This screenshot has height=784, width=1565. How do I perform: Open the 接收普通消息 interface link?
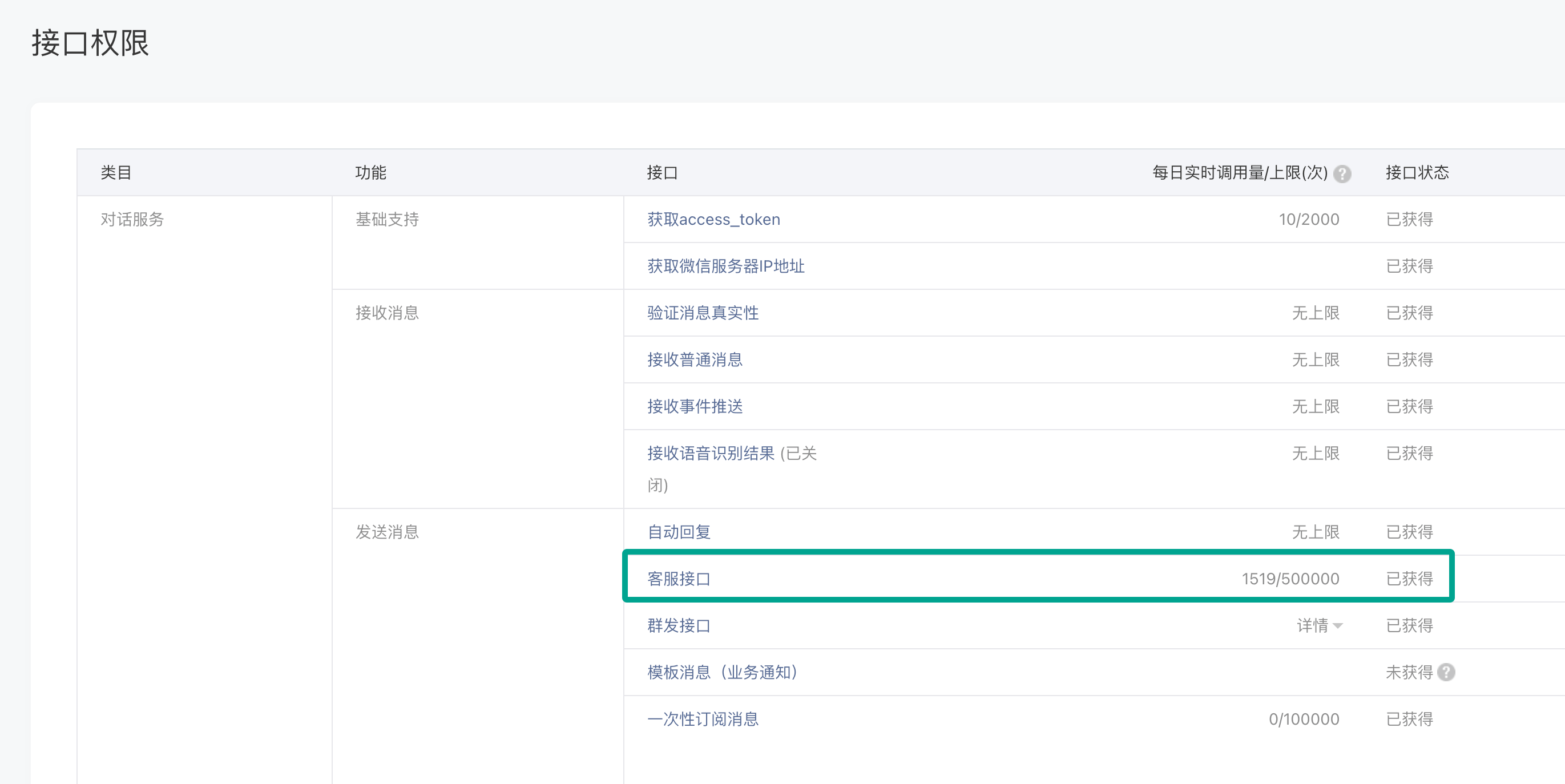(x=695, y=359)
